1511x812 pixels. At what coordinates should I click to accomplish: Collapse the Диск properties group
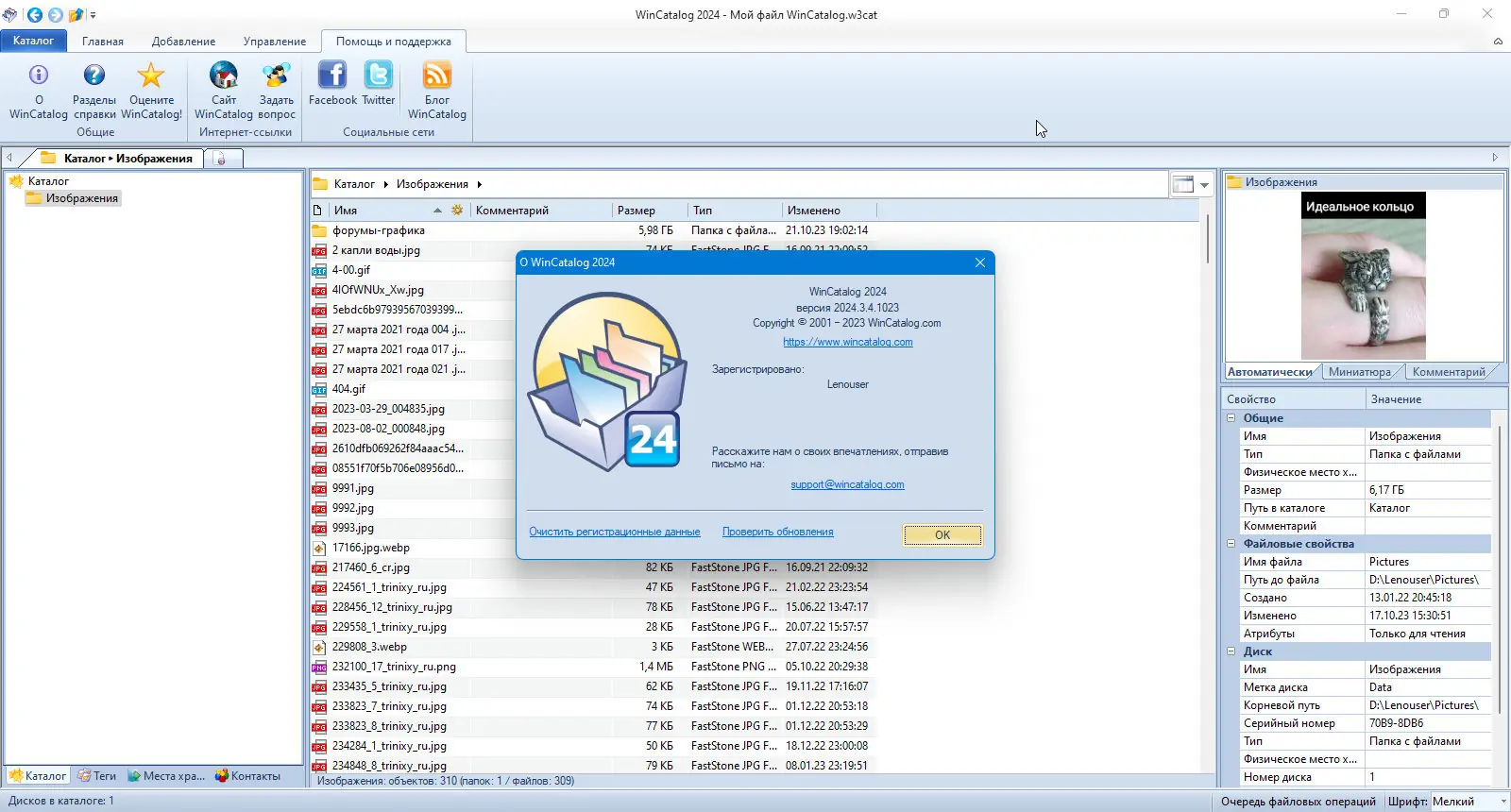click(1231, 651)
